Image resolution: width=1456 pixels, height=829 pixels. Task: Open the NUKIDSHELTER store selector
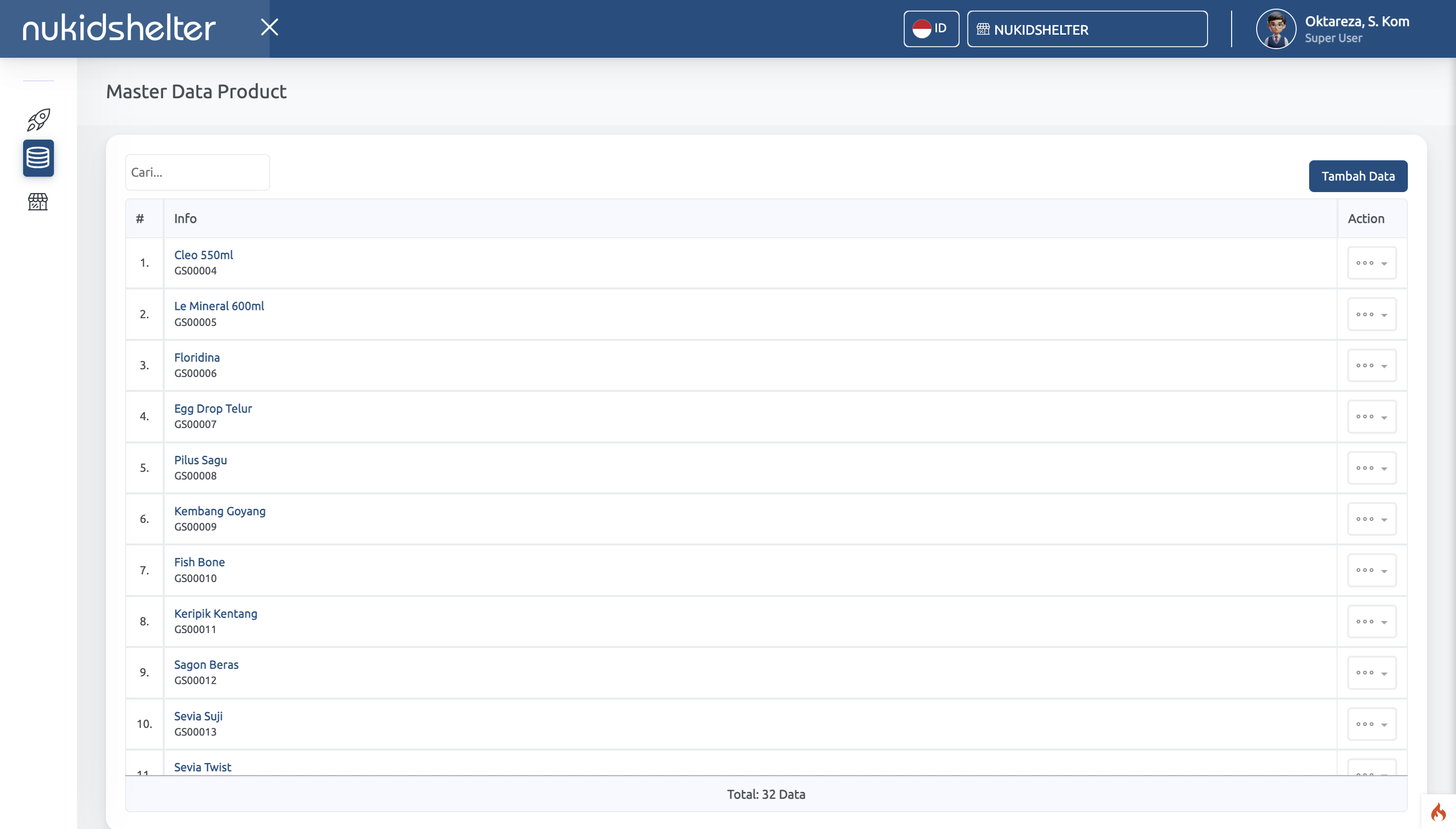(x=1086, y=29)
